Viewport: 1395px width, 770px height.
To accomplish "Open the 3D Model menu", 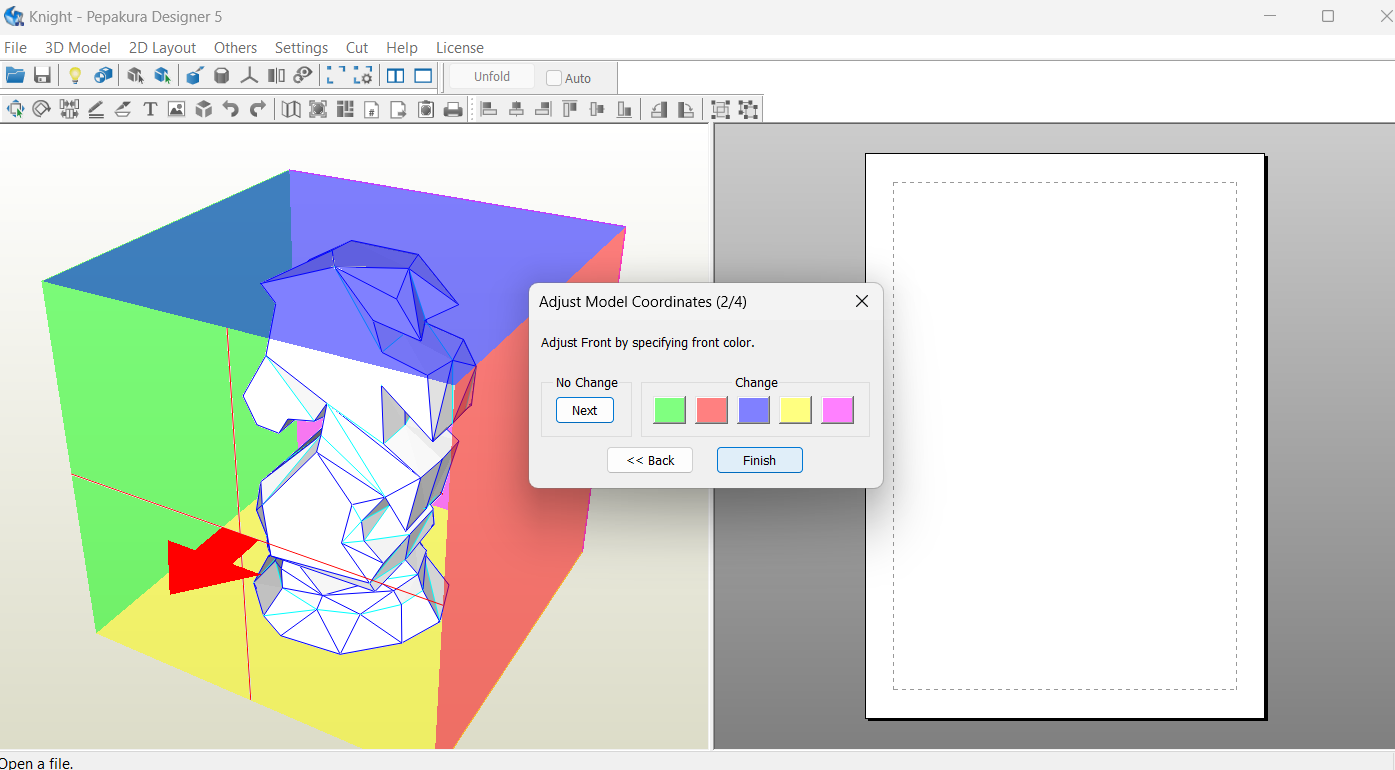I will [77, 48].
